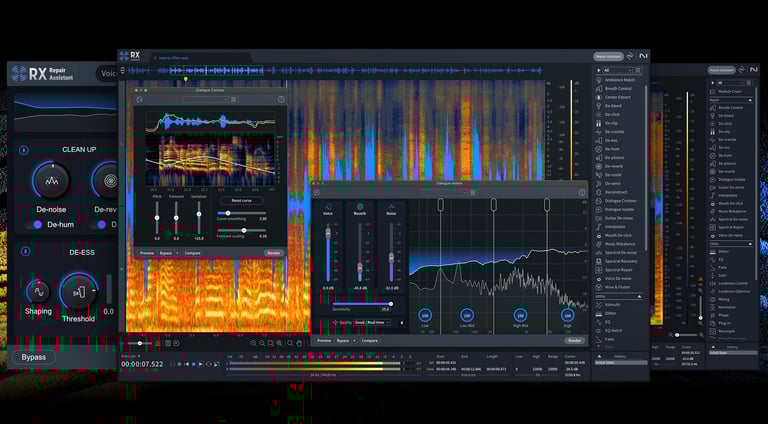
Task: Toggle the Noise icon in Dialogue Isolate
Action: (391, 207)
